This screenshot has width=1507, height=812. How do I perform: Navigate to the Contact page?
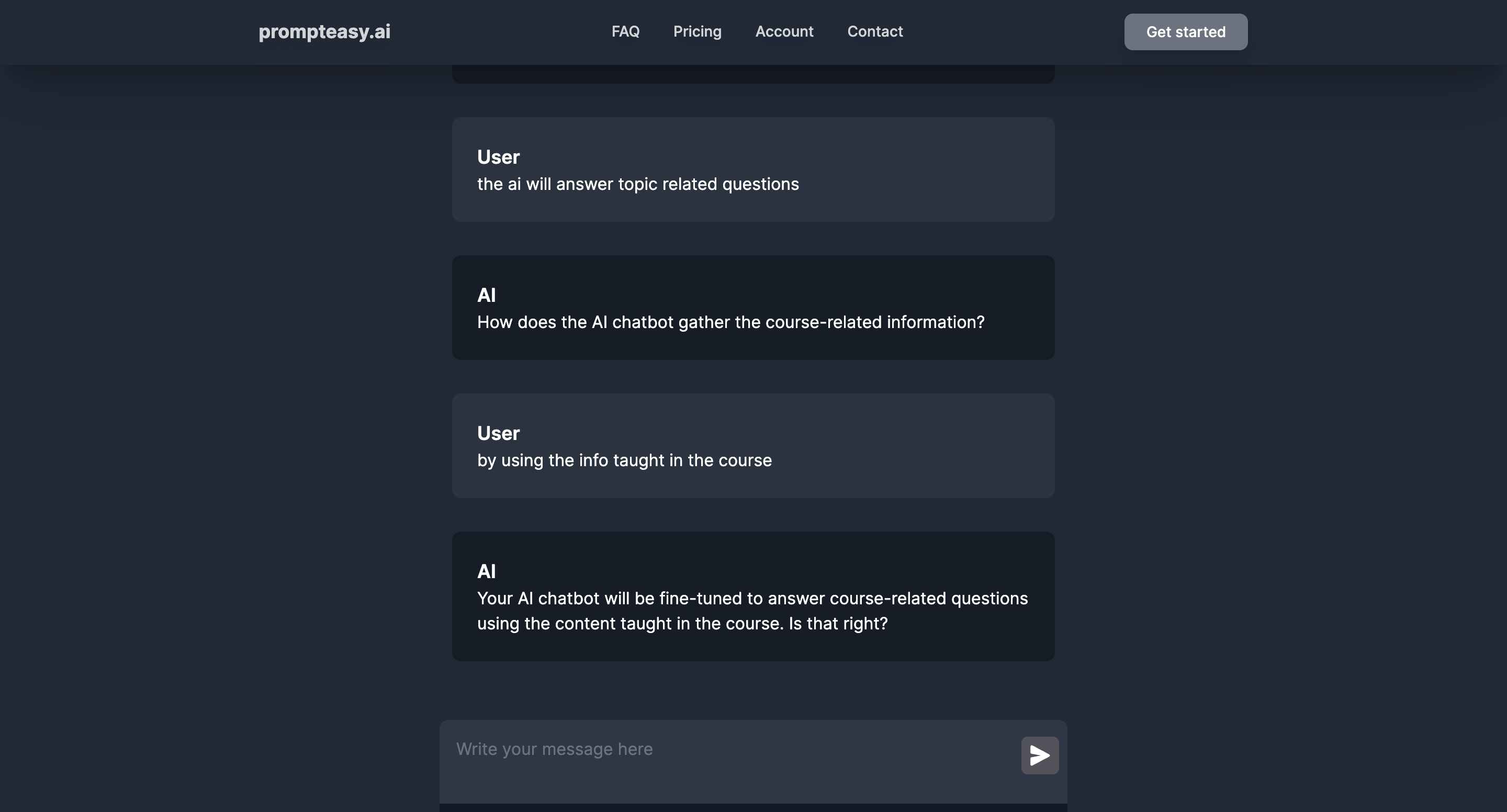pyautogui.click(x=874, y=31)
